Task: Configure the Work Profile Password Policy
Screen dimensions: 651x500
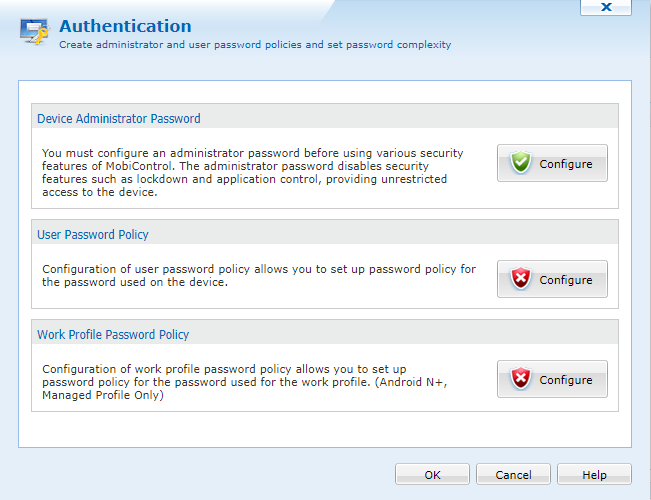Action: click(x=552, y=380)
